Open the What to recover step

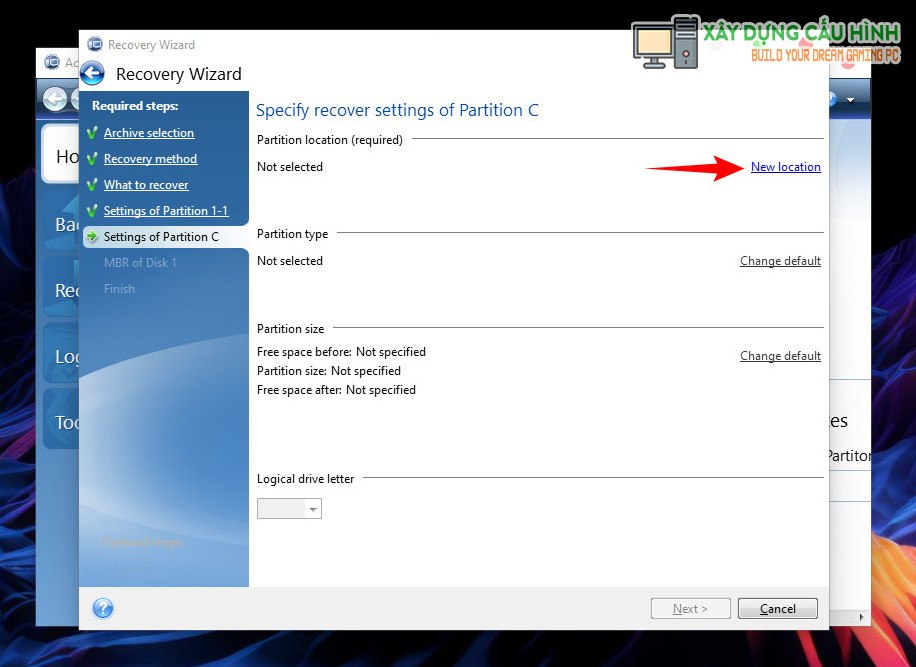(146, 185)
